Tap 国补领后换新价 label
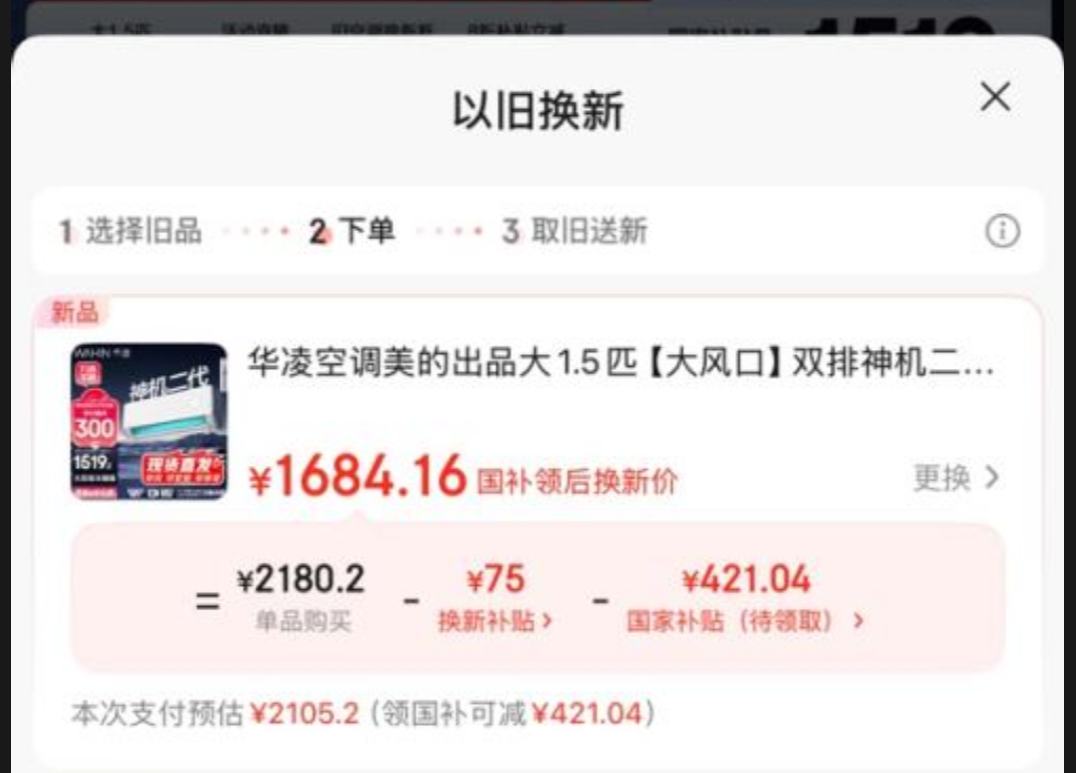 coord(577,481)
